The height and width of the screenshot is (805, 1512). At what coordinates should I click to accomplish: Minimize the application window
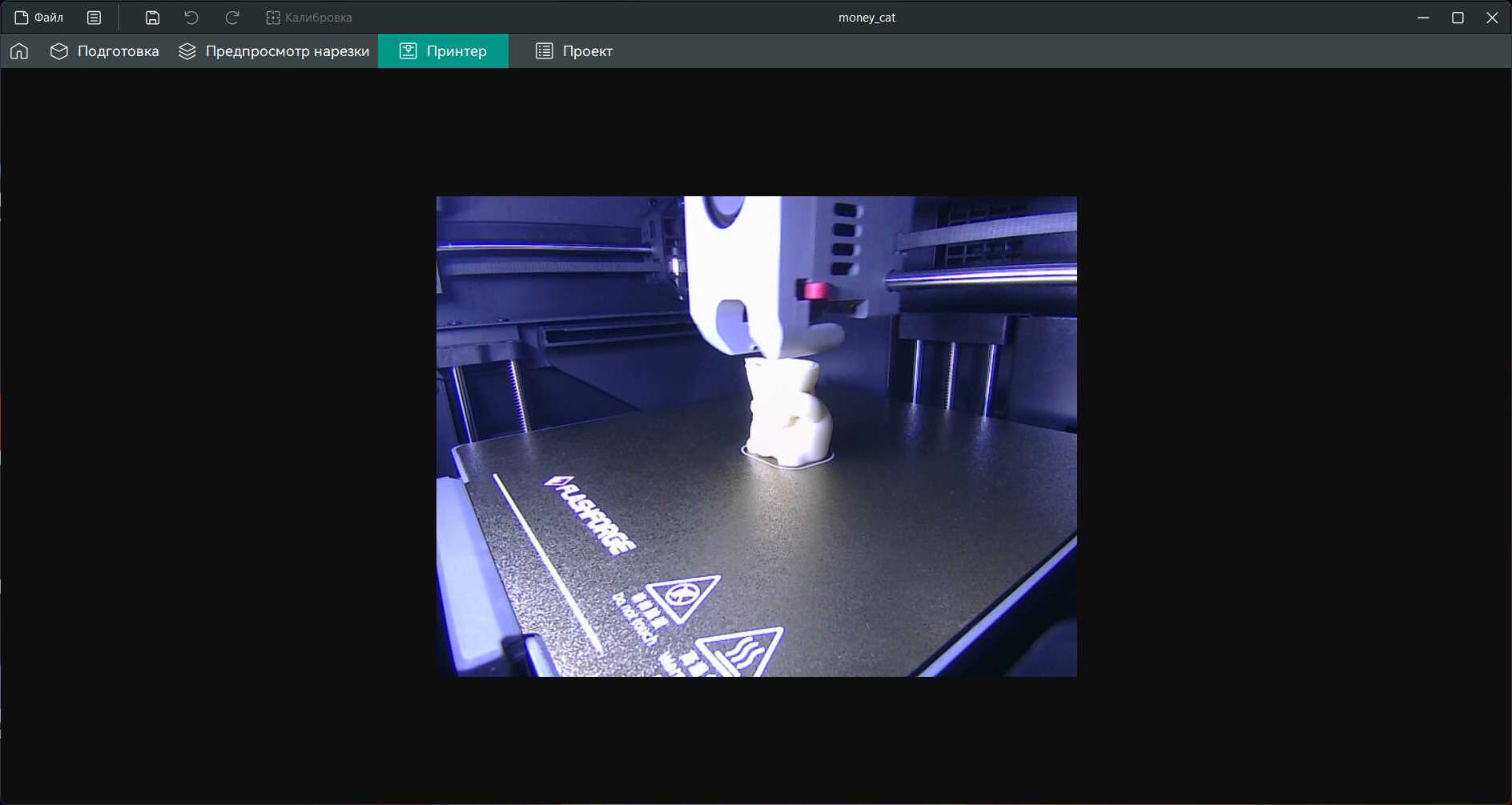(x=1423, y=18)
